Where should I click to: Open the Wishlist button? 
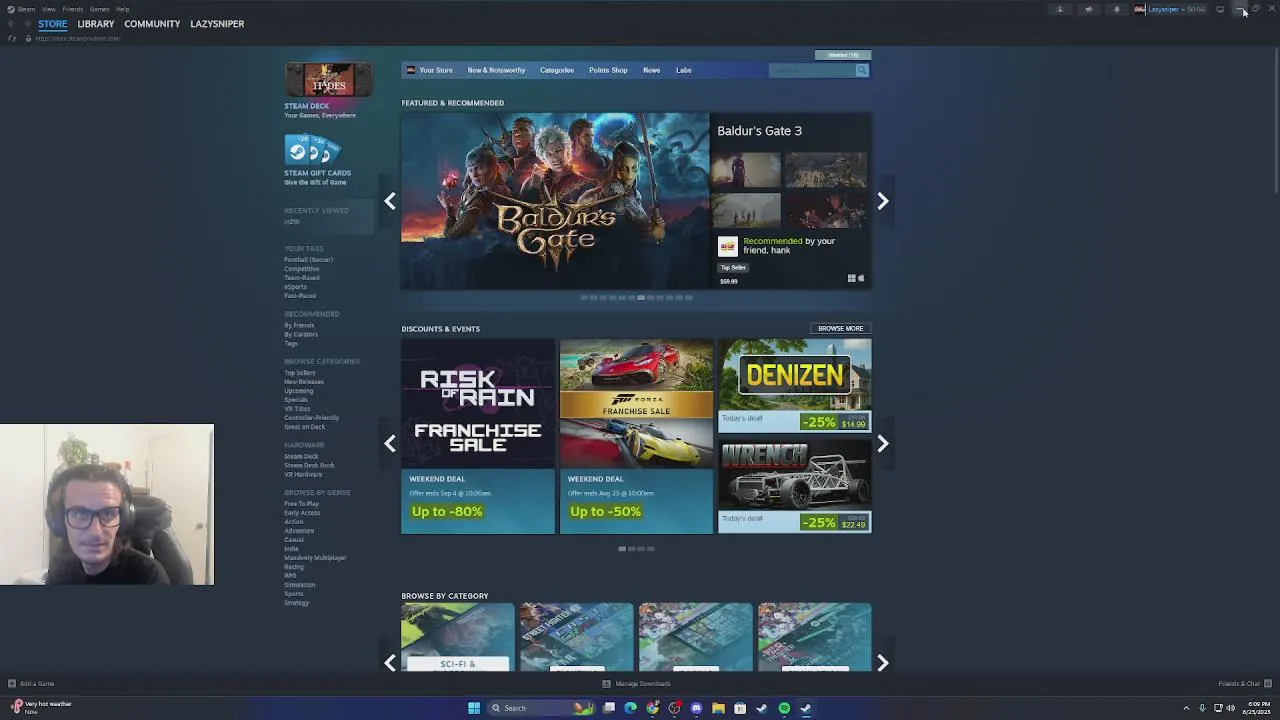click(843, 55)
